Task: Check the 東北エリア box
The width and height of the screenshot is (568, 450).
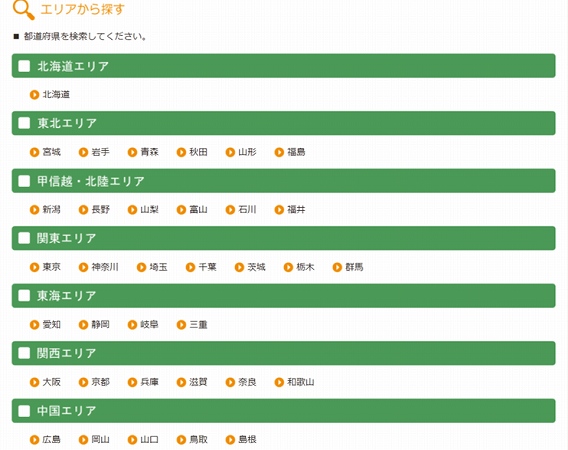Action: 24,123
